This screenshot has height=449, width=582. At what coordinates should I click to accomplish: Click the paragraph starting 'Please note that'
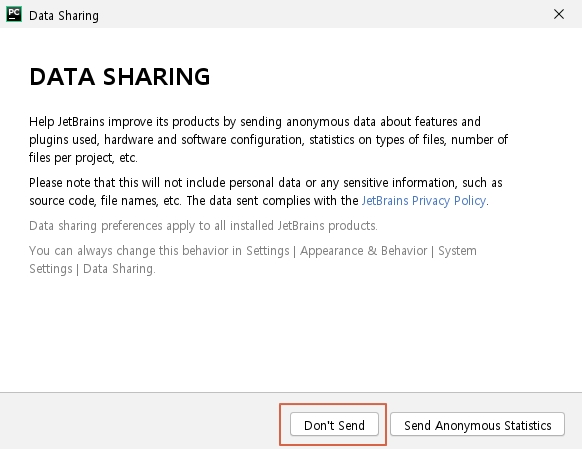tap(266, 191)
